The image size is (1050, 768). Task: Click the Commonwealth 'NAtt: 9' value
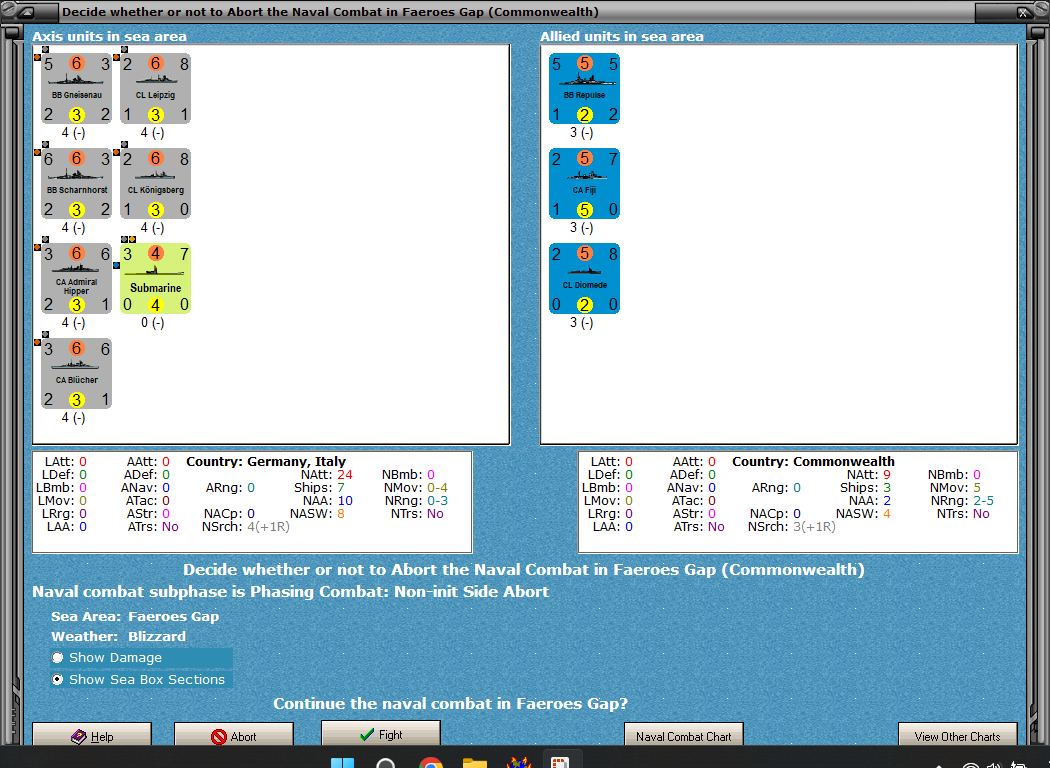point(869,474)
